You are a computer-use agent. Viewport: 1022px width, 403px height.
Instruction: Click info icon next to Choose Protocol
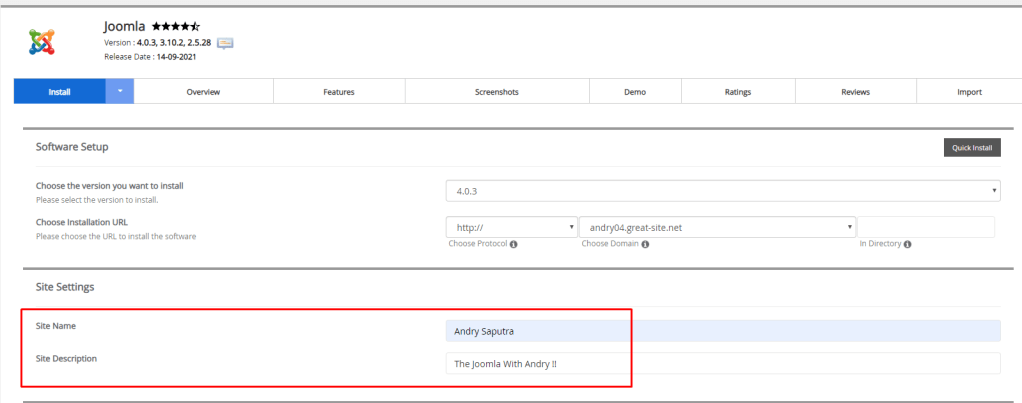[513, 244]
